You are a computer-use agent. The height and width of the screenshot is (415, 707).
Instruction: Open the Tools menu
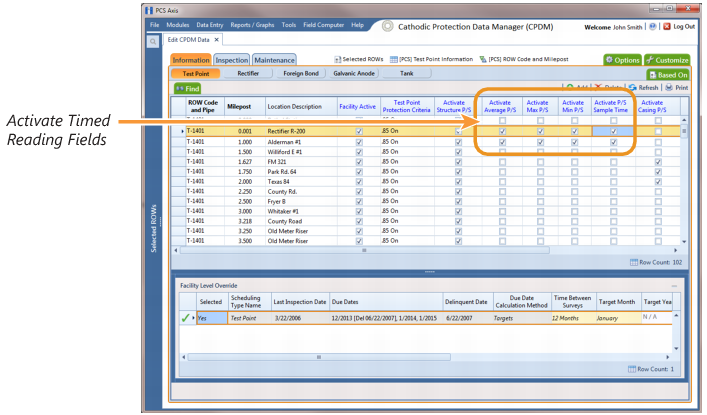289,25
